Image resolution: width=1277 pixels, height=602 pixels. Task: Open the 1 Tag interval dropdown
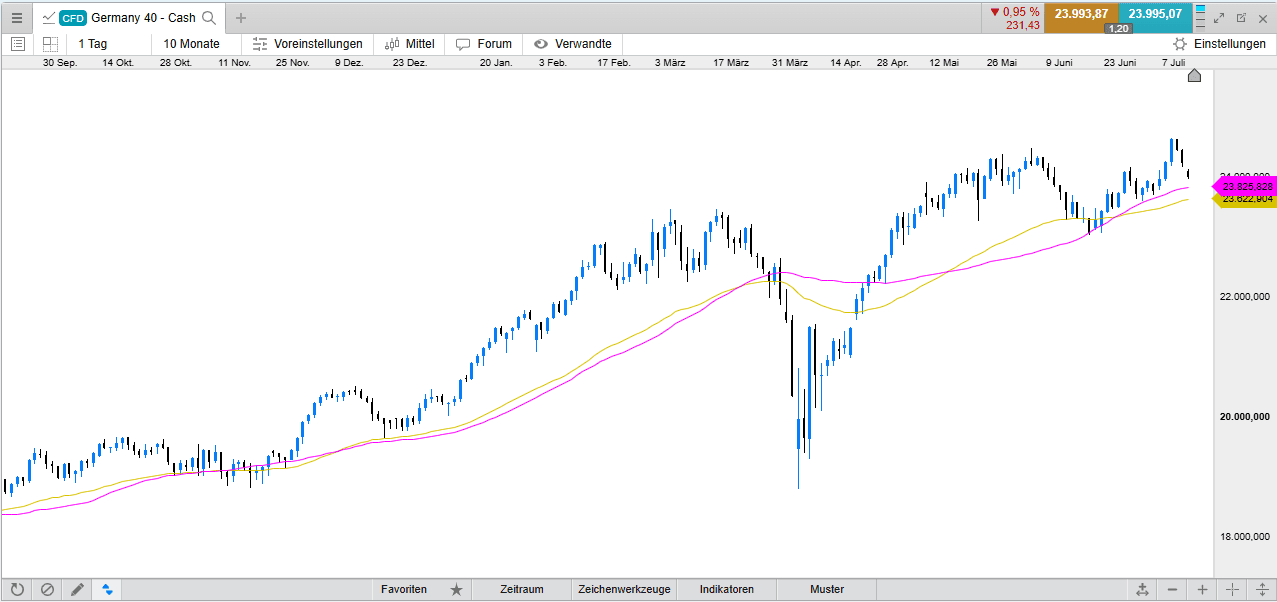click(93, 44)
